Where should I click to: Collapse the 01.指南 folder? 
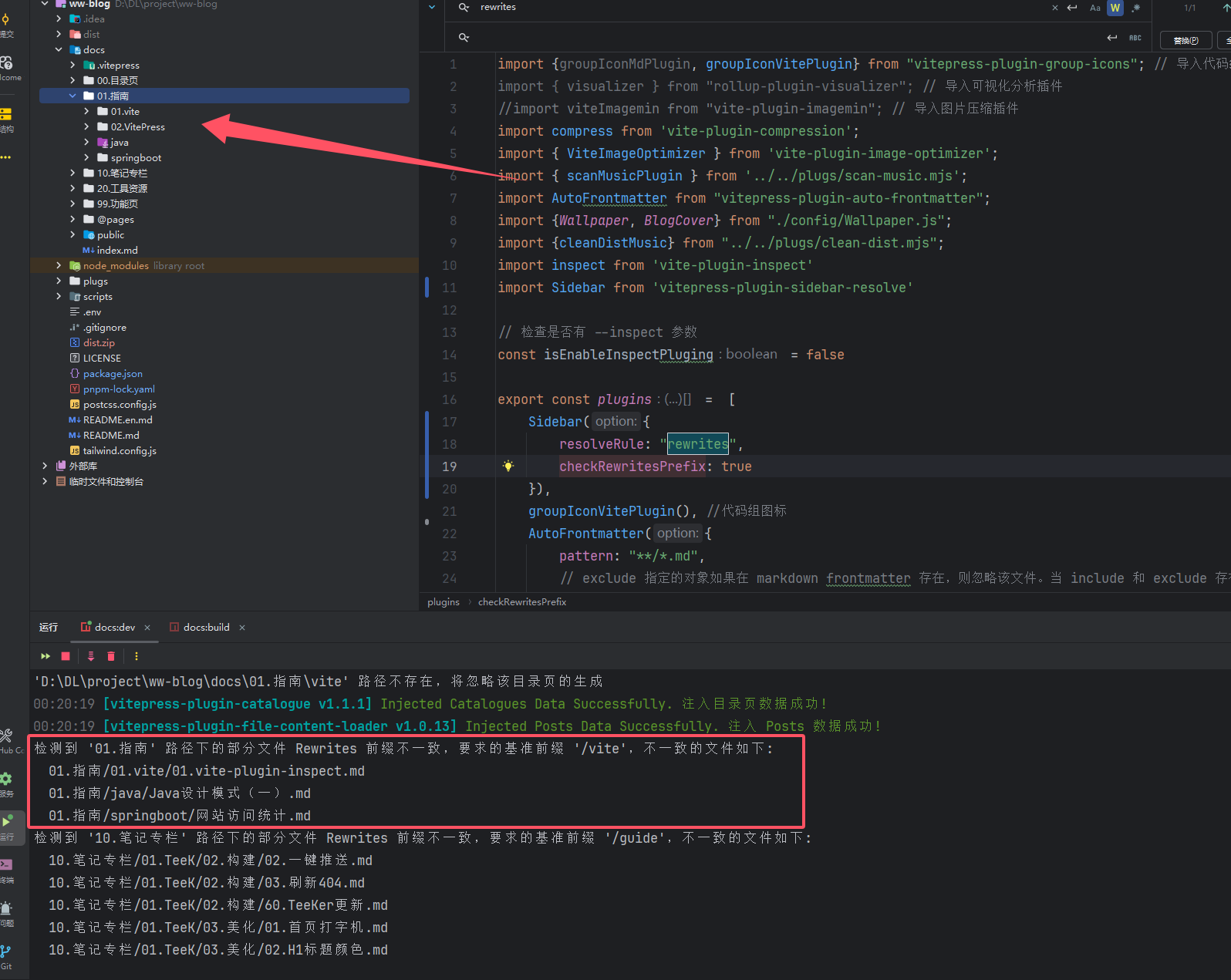tap(73, 96)
